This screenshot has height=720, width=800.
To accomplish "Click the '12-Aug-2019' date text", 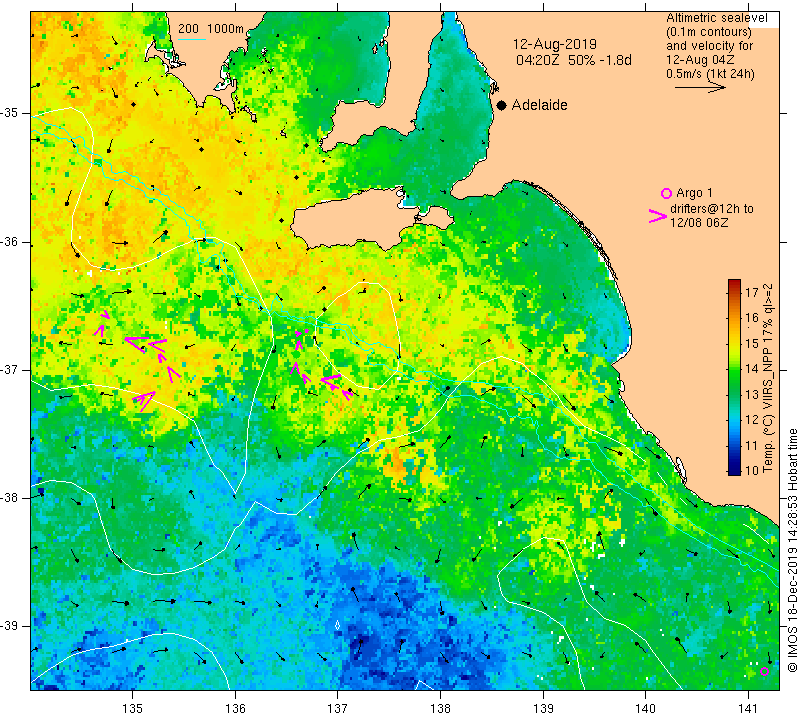I will pyautogui.click(x=555, y=44).
